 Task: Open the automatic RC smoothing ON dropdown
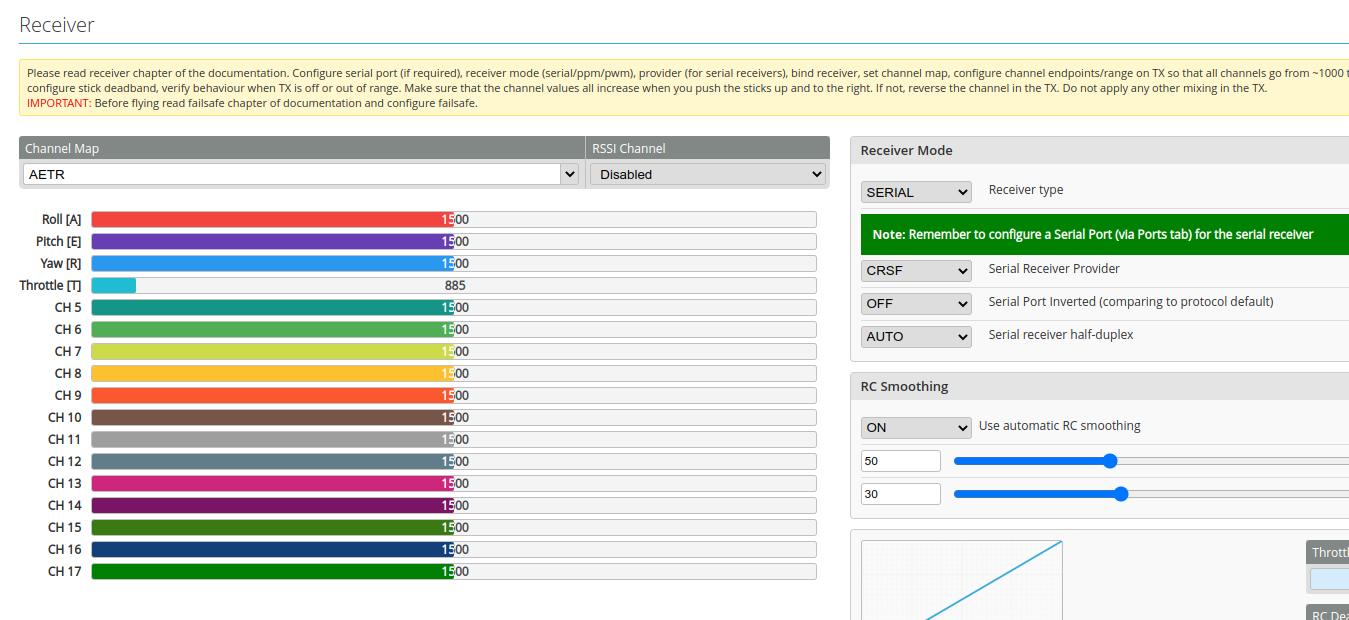[915, 426]
